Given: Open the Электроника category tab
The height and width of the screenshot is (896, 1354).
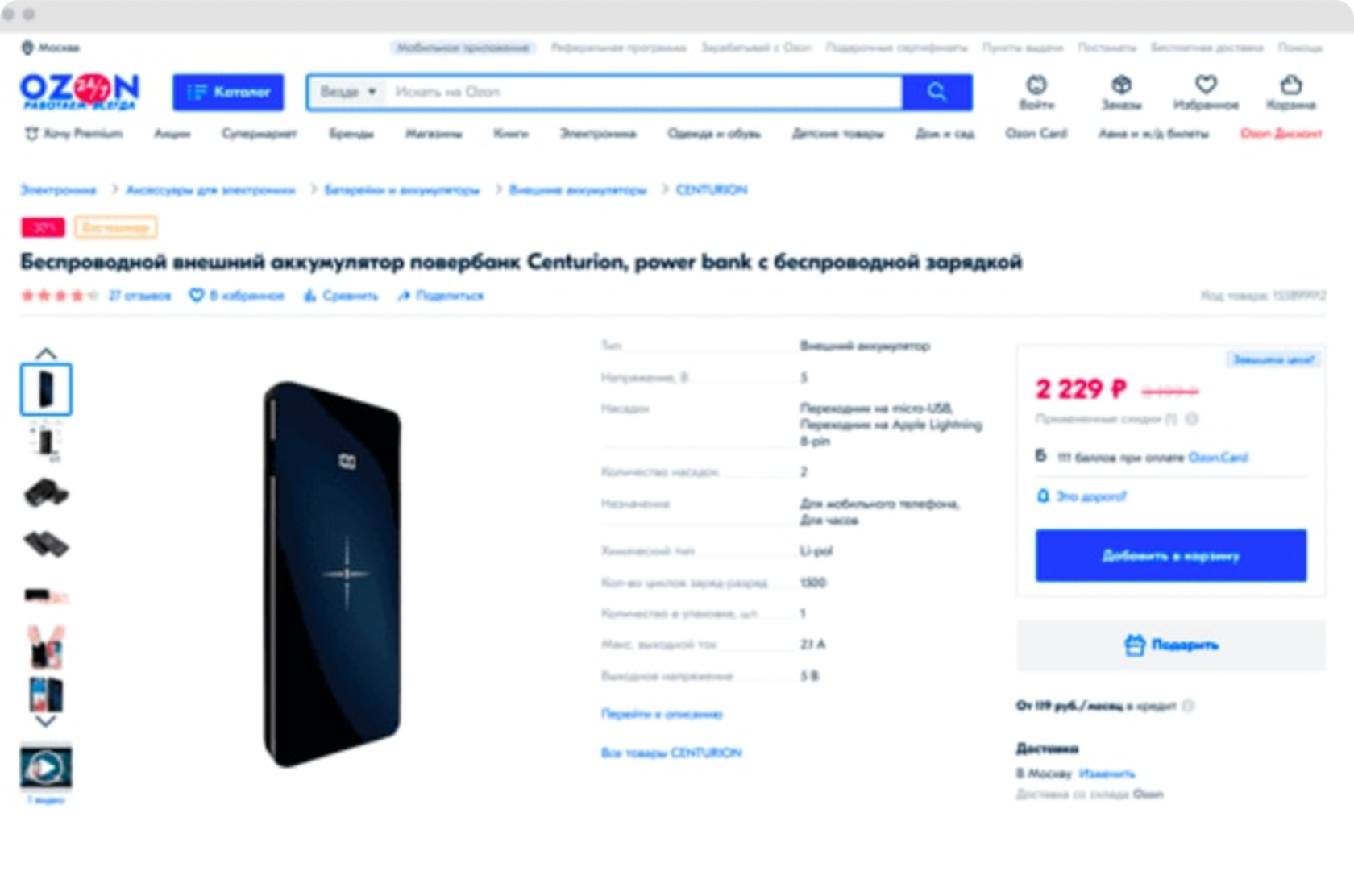Looking at the screenshot, I should pos(598,134).
